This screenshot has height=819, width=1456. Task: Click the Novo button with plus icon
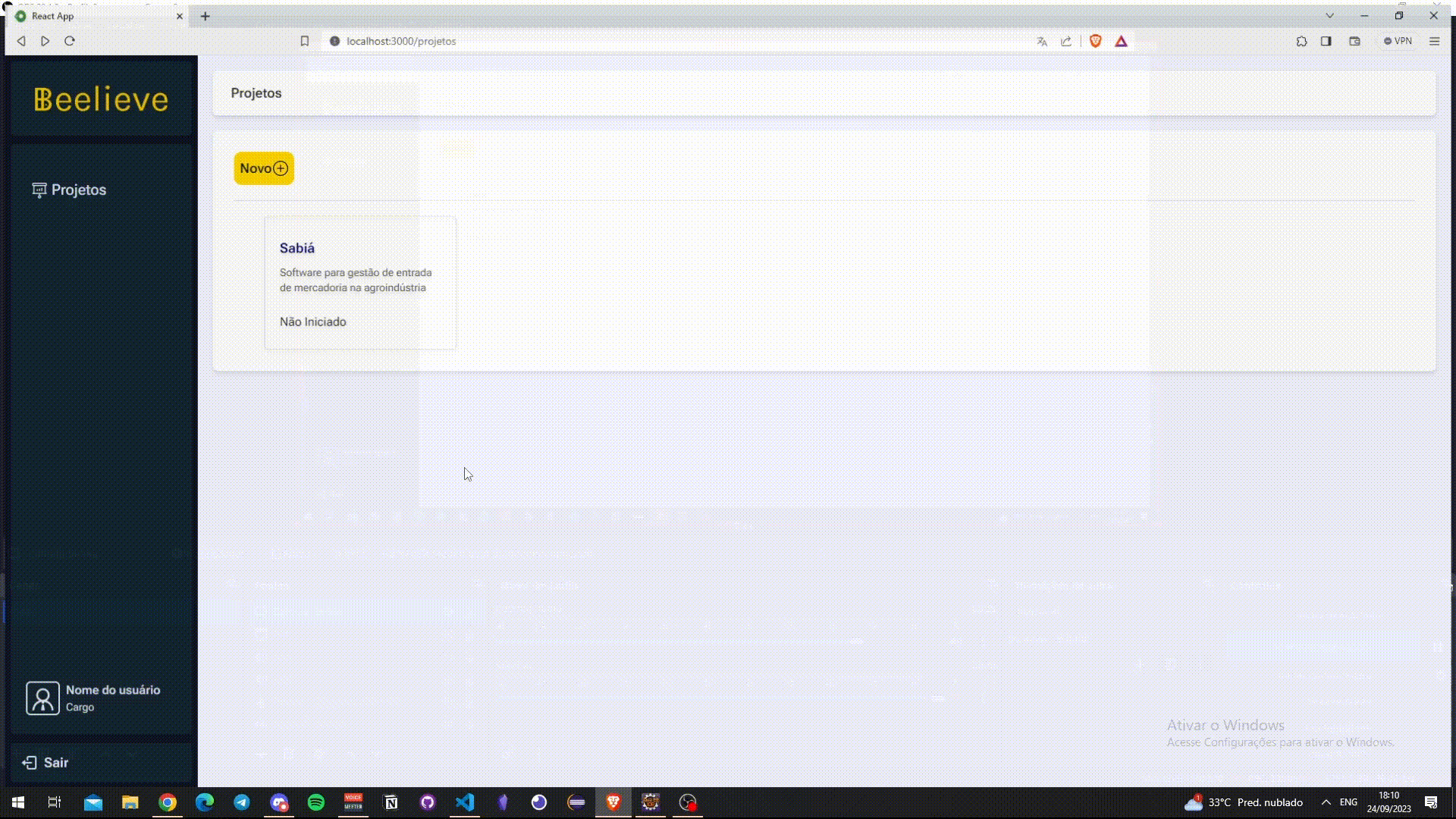(x=263, y=168)
